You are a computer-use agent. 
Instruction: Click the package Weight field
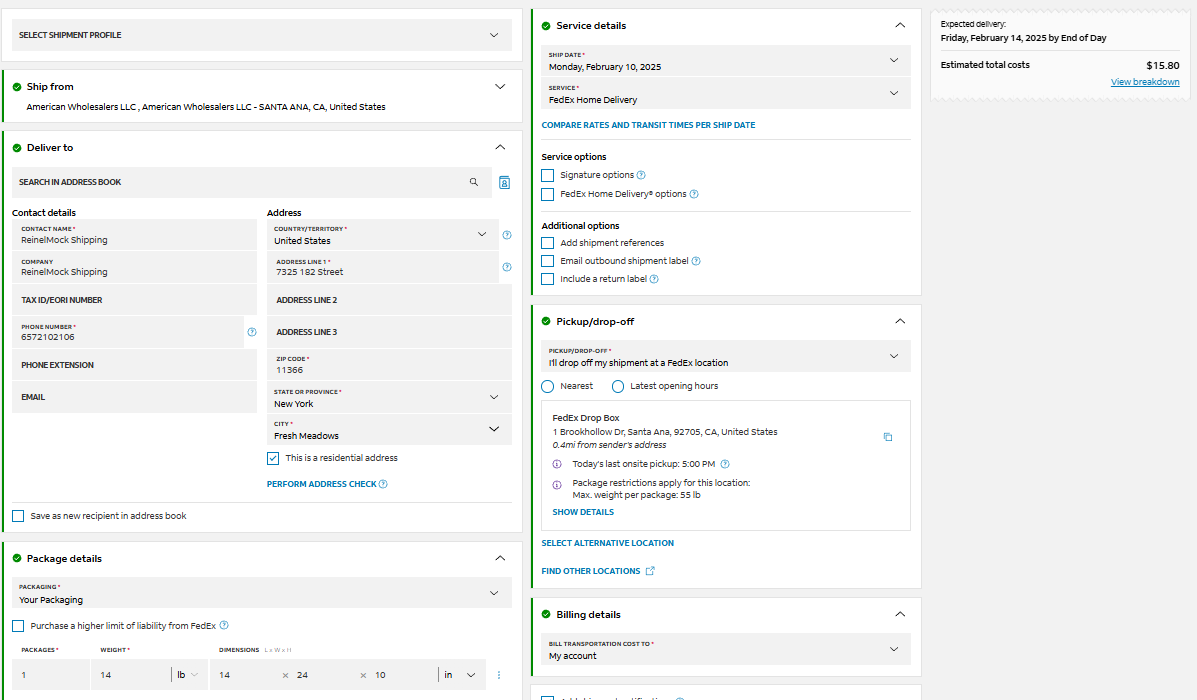pyautogui.click(x=131, y=675)
